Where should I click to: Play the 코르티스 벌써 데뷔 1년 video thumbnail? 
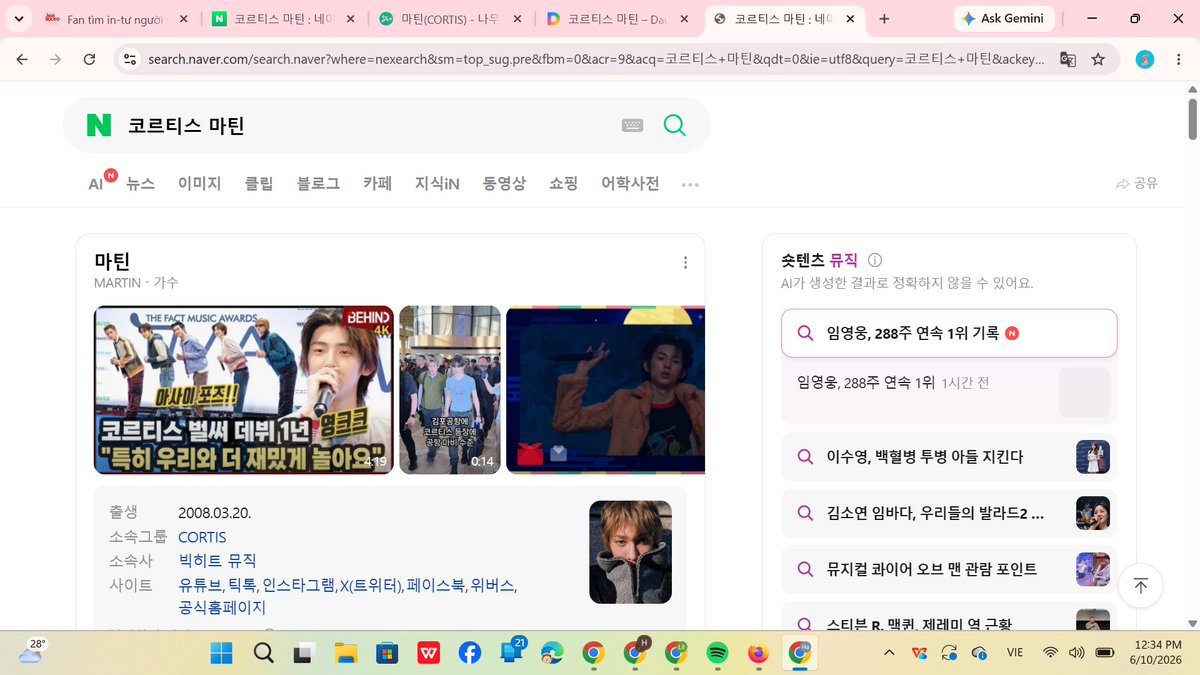(242, 389)
